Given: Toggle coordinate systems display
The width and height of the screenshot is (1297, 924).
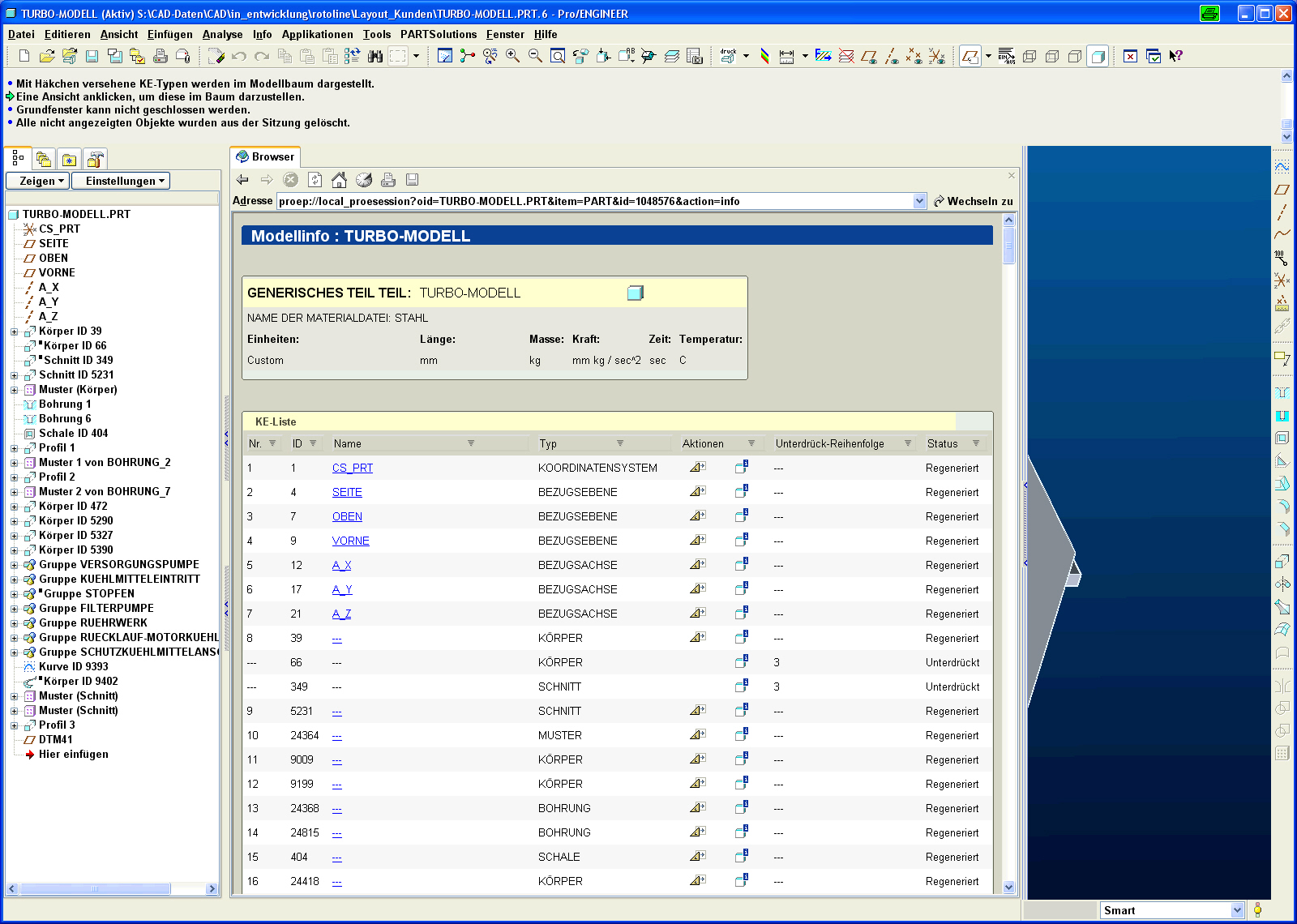Looking at the screenshot, I should [937, 56].
